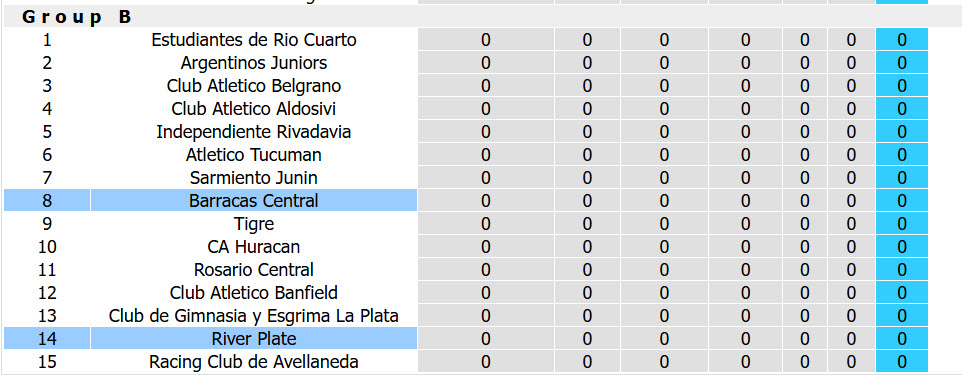
Task: Select Independiente Rivadavia team cell
Action: pos(253,132)
